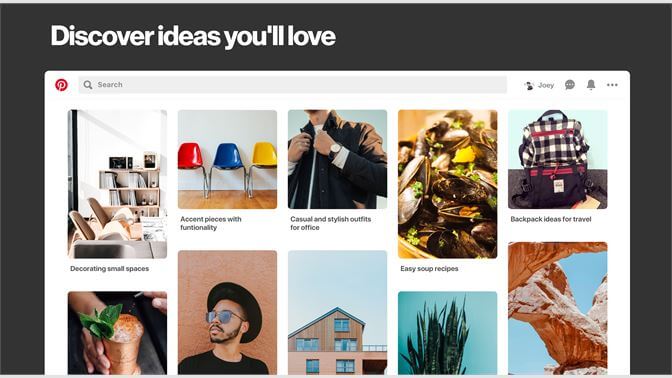Viewport: 672px width, 378px height.
Task: Select the Casual and stylish outfits pin image
Action: point(337,159)
